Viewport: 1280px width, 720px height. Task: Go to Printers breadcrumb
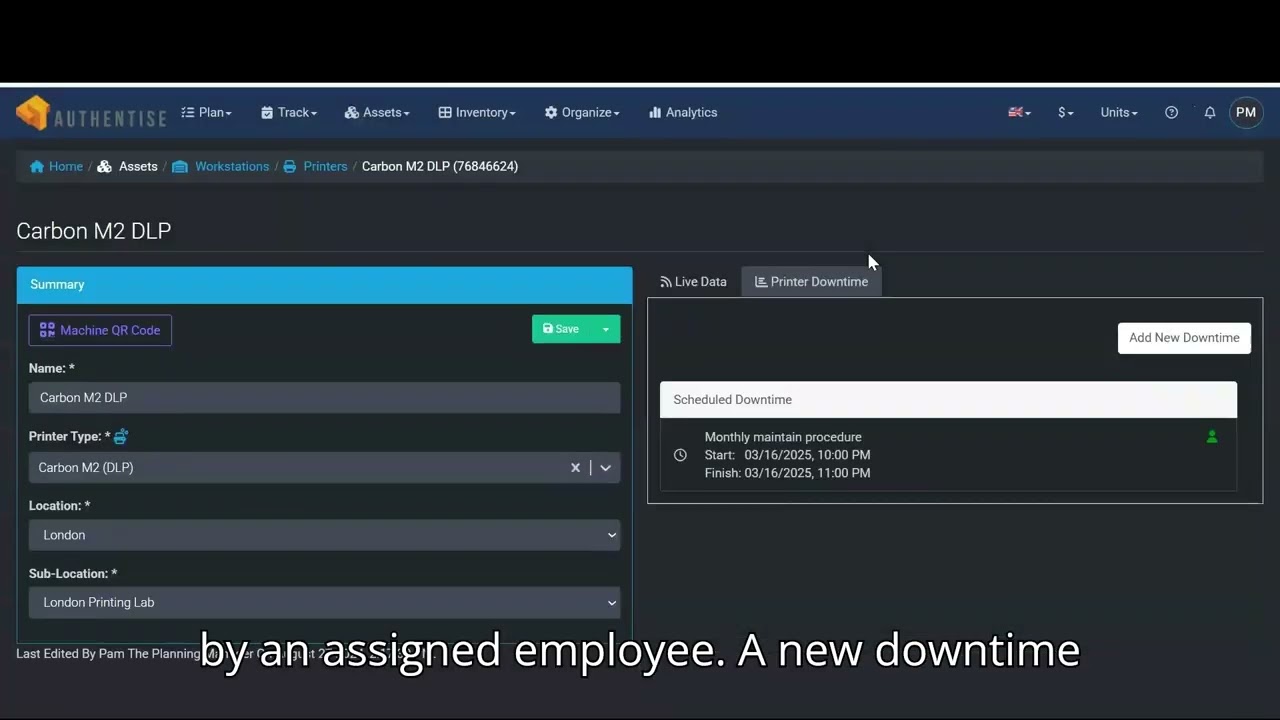315,167
